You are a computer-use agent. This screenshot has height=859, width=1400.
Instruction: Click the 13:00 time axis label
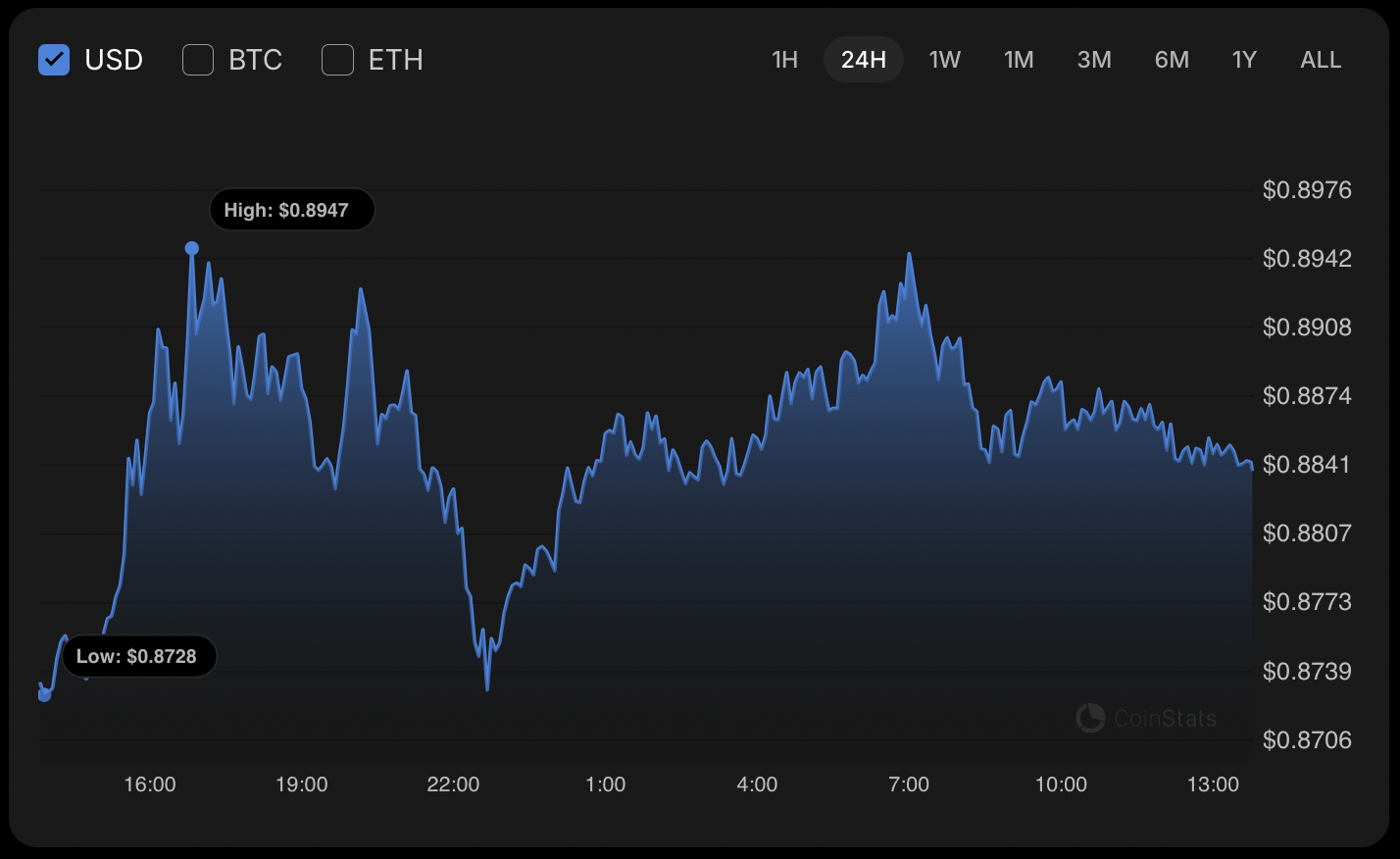[x=1214, y=784]
